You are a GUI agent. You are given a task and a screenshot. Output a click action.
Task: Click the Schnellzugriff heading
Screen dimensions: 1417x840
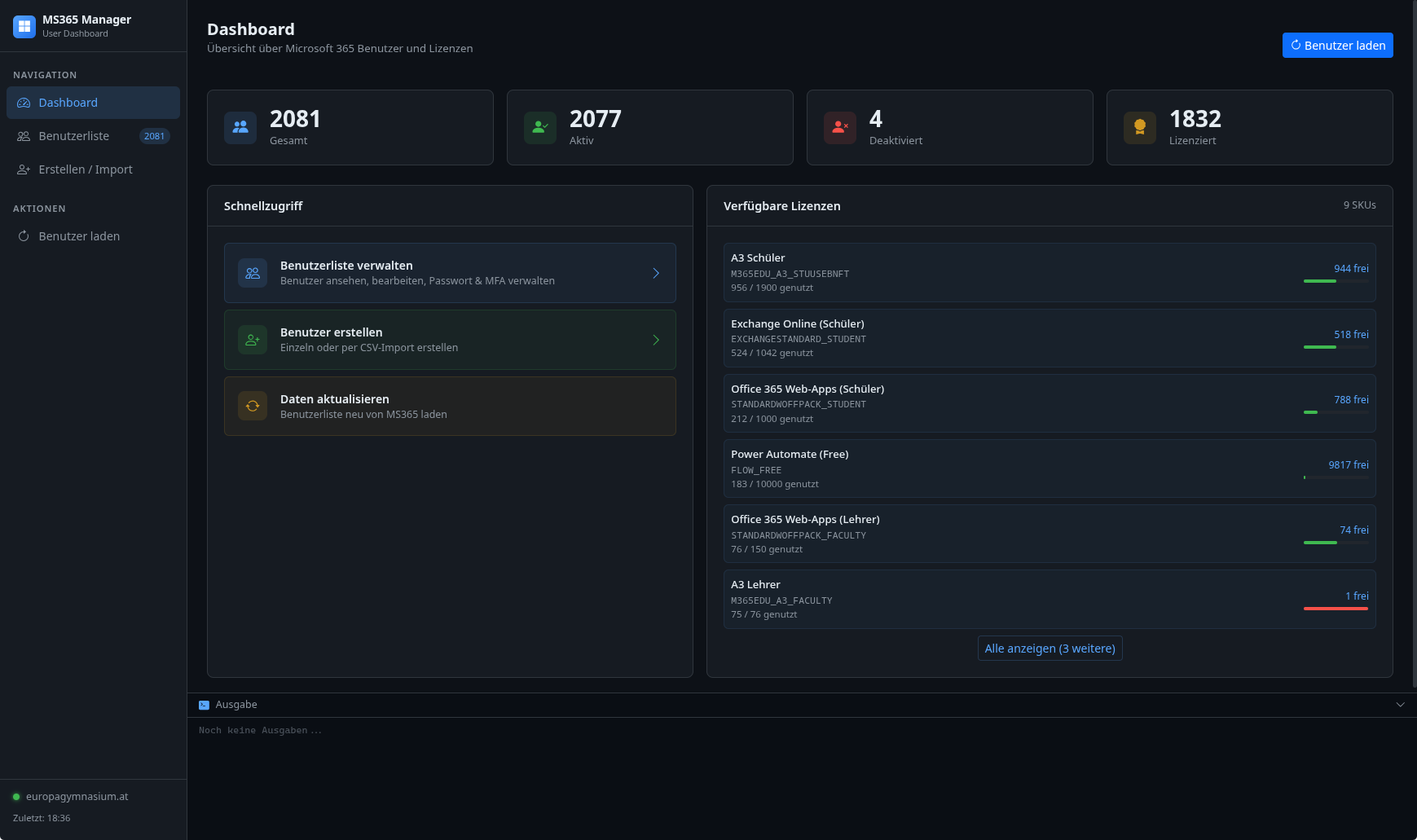tap(263, 206)
